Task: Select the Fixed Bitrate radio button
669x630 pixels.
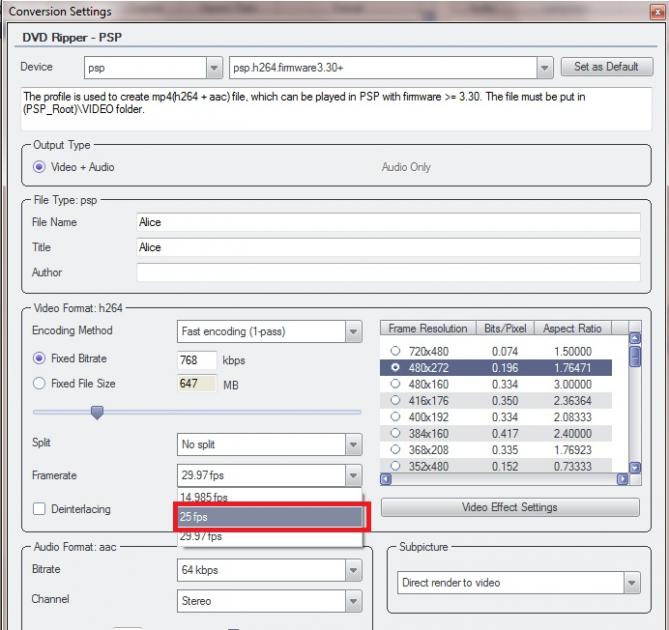Action: tap(40, 358)
